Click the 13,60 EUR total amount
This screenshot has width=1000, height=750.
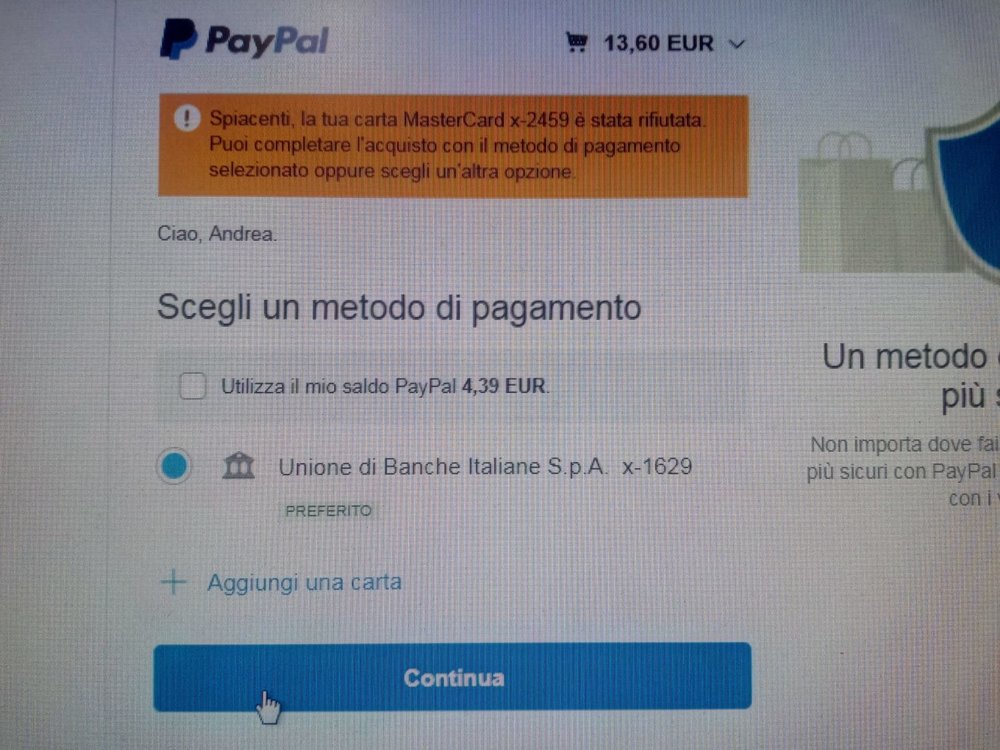(658, 43)
